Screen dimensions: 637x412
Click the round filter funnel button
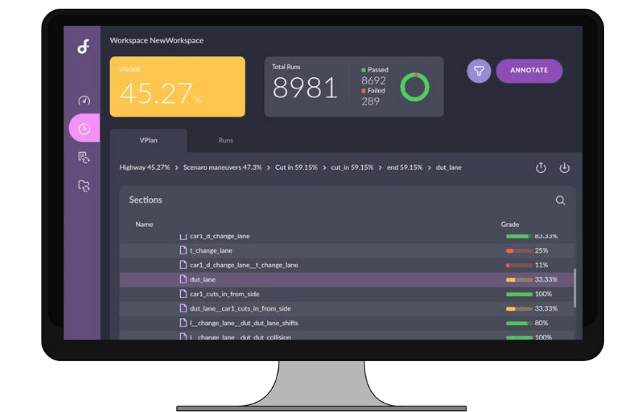click(479, 71)
